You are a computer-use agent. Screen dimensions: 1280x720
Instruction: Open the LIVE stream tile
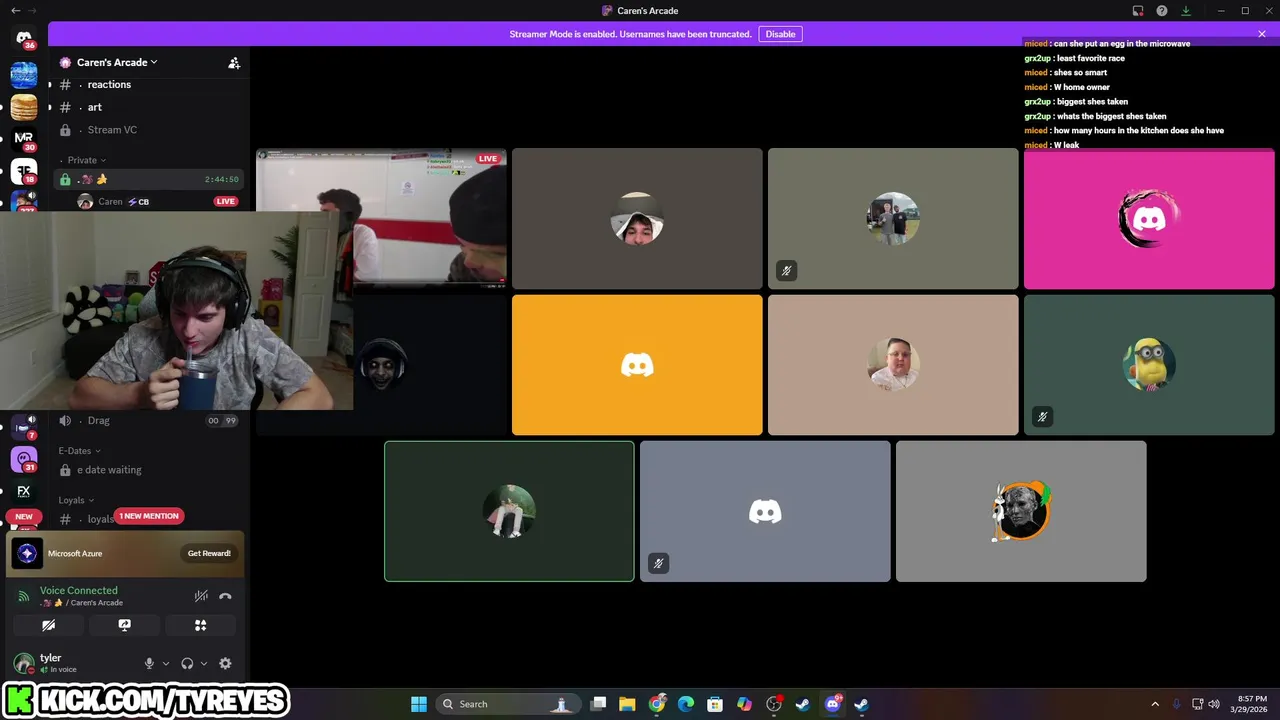(x=381, y=219)
